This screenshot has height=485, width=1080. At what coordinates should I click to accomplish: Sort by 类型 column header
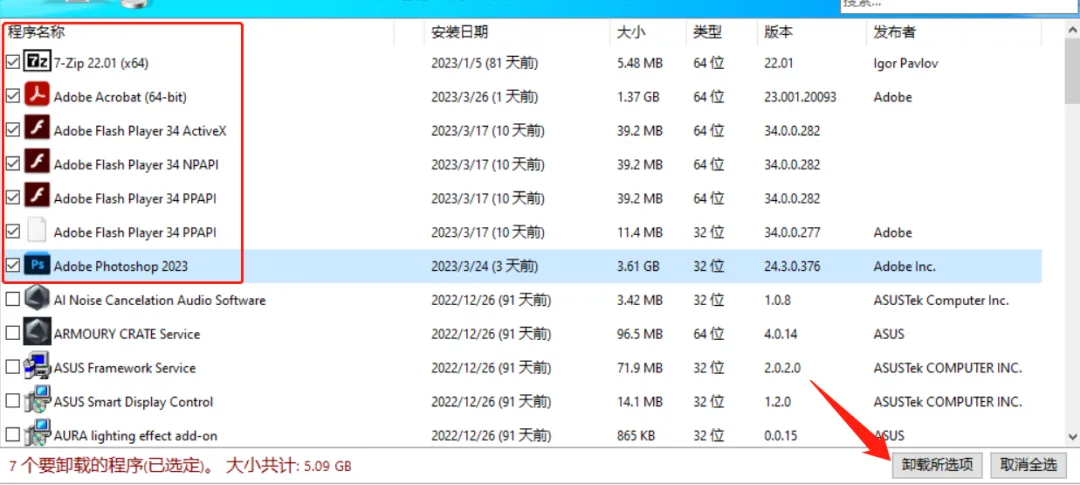point(707,32)
